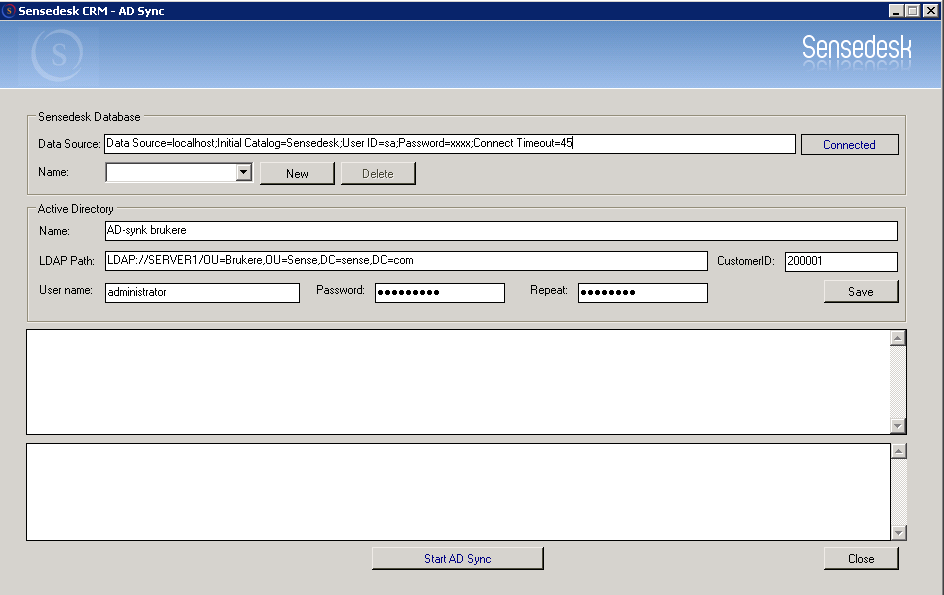This screenshot has height=595, width=944.
Task: Select the User name field
Action: coord(202,293)
